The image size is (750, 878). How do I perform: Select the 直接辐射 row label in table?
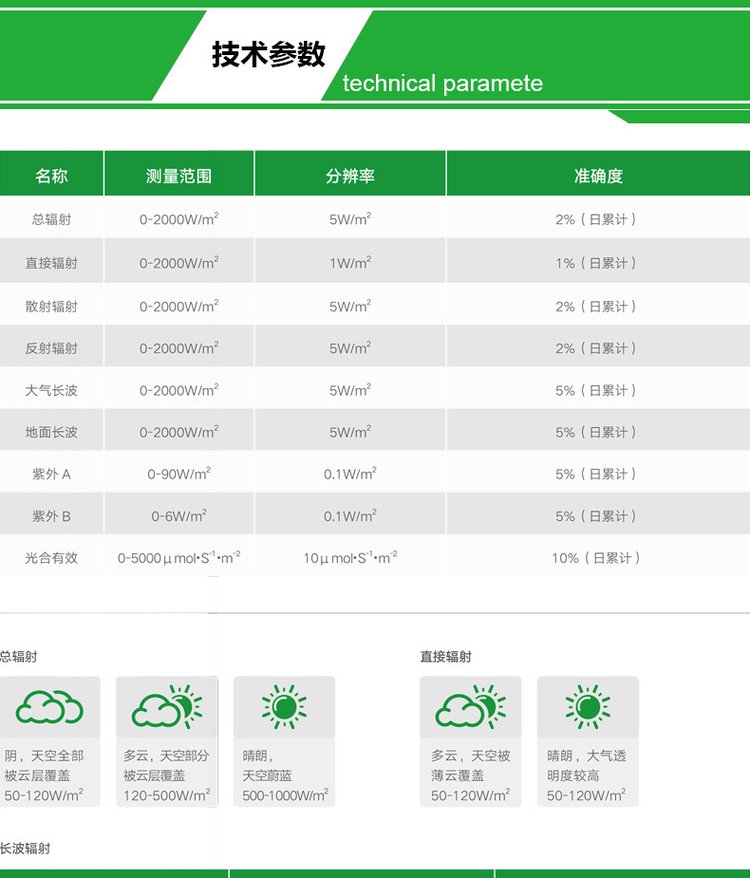[51, 263]
